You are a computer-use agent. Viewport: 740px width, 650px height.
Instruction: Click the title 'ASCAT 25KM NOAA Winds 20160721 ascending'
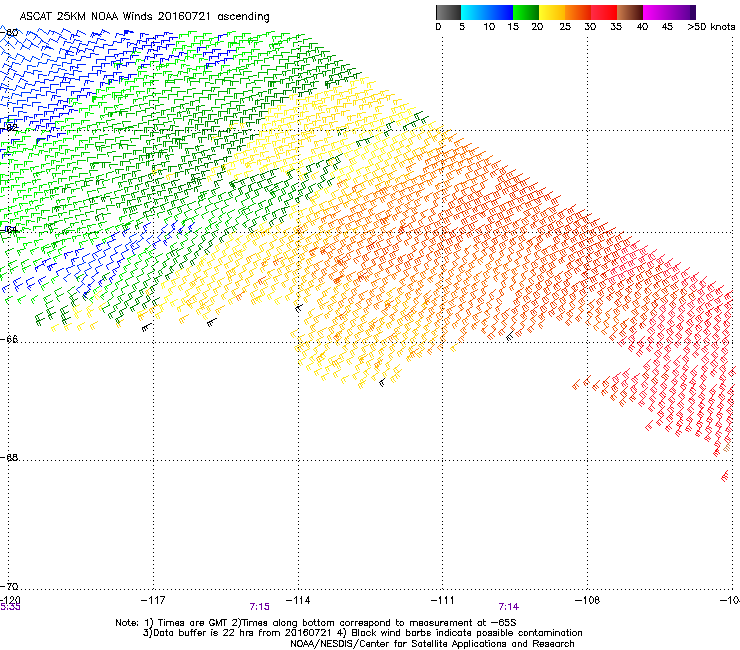click(144, 17)
